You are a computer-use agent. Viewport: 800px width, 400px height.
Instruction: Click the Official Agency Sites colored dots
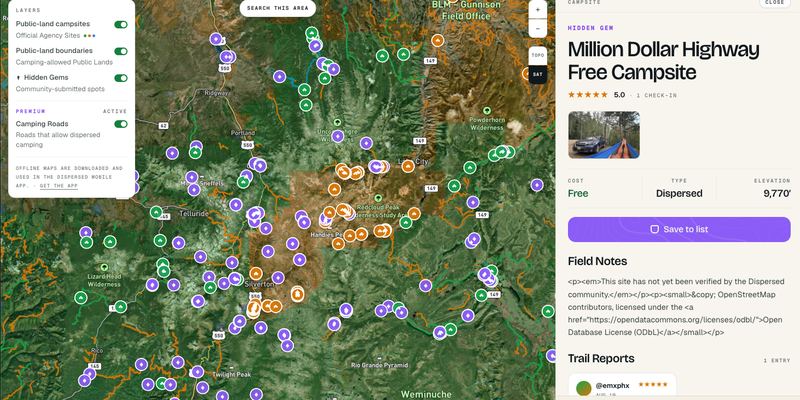(x=90, y=36)
